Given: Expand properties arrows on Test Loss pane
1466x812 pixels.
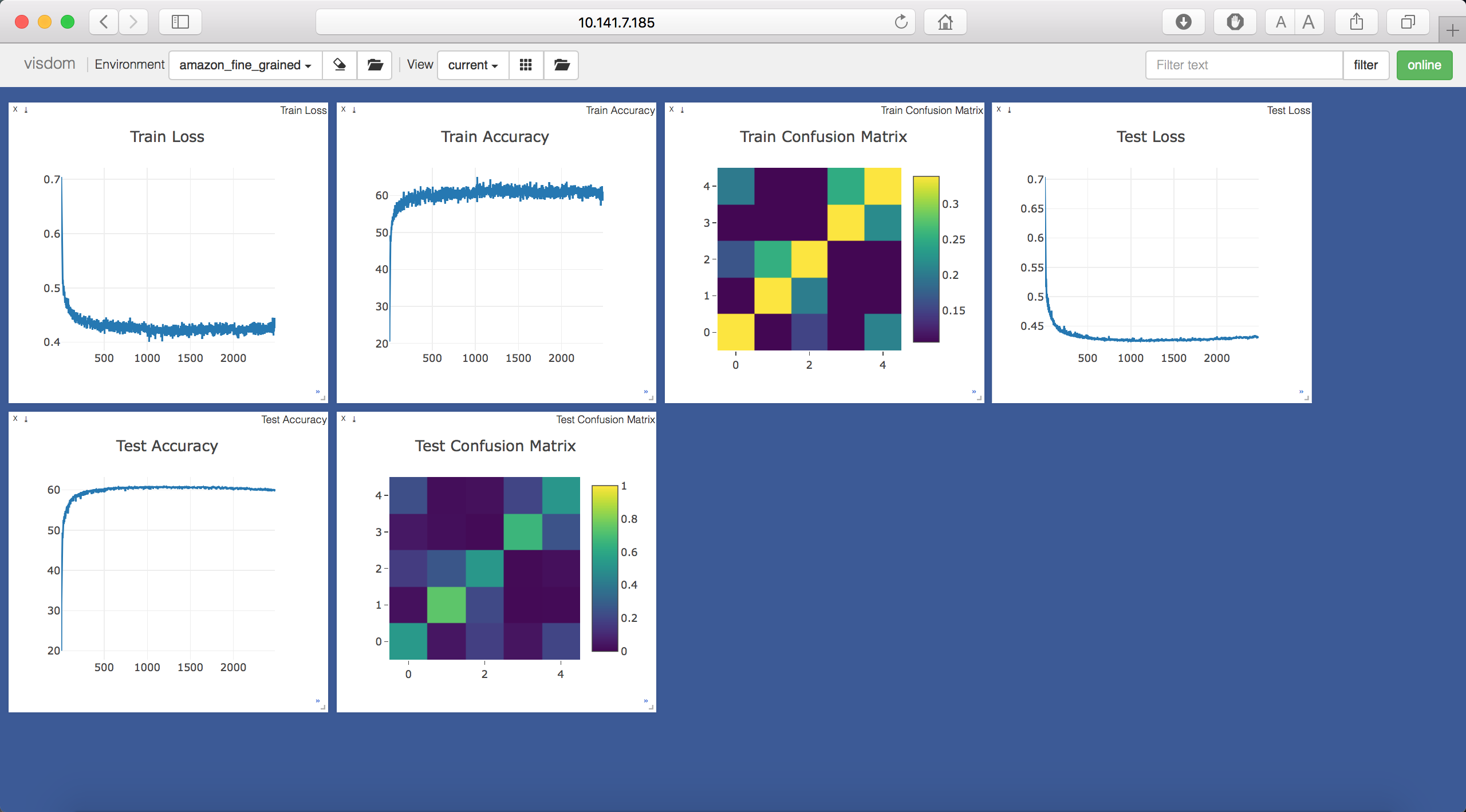Looking at the screenshot, I should [1301, 392].
